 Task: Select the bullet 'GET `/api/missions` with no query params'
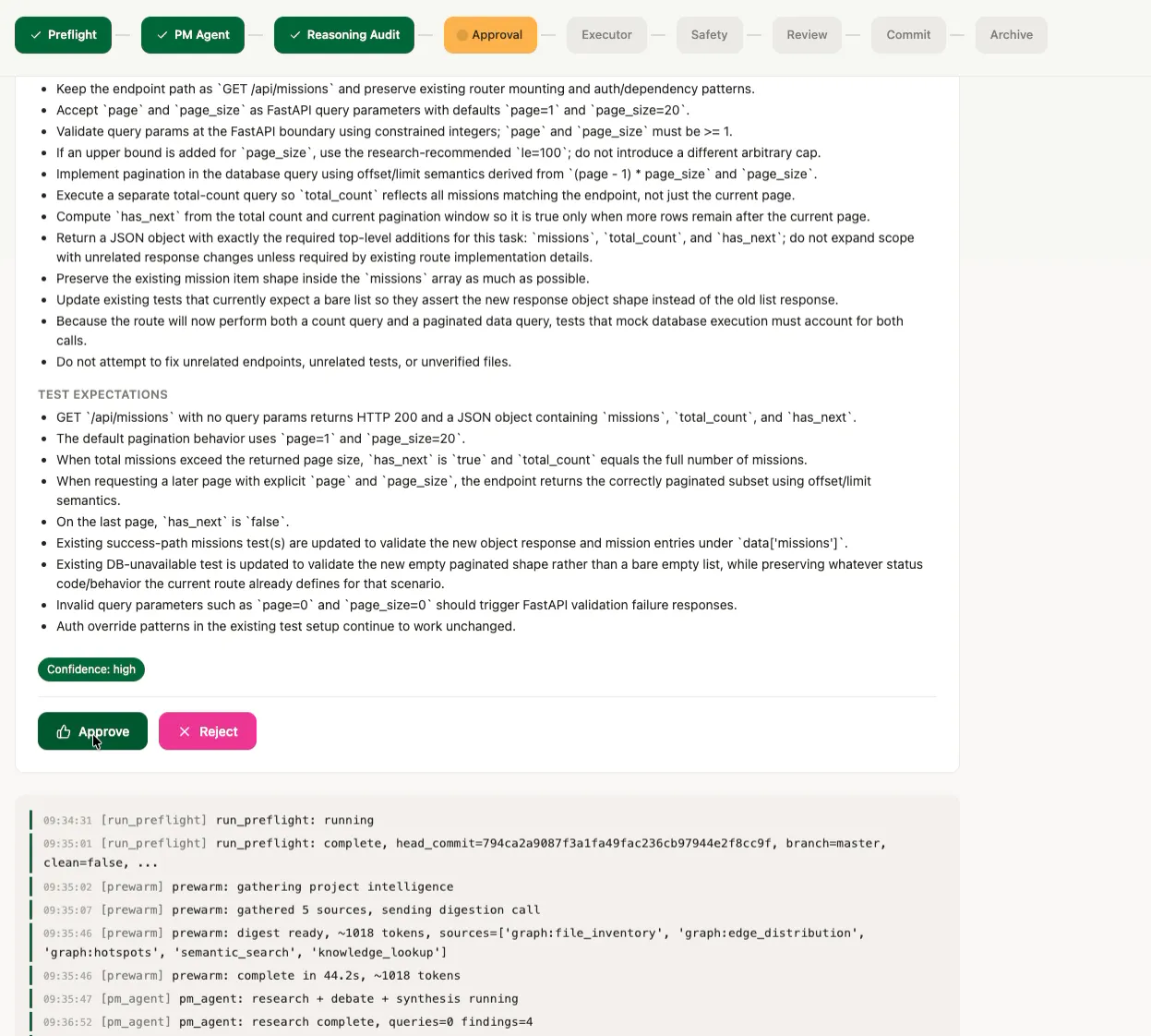pos(456,417)
